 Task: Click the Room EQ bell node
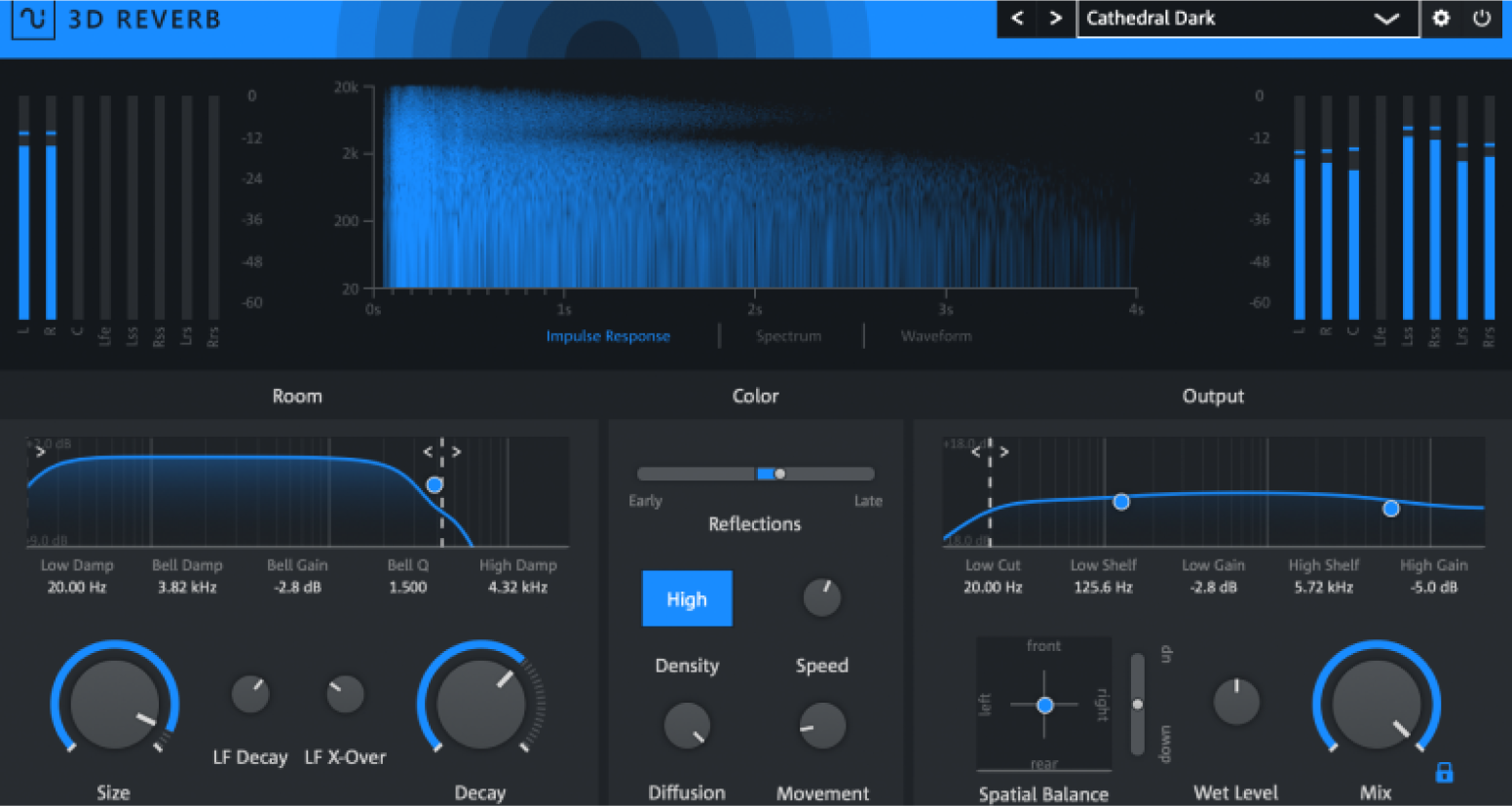(435, 484)
